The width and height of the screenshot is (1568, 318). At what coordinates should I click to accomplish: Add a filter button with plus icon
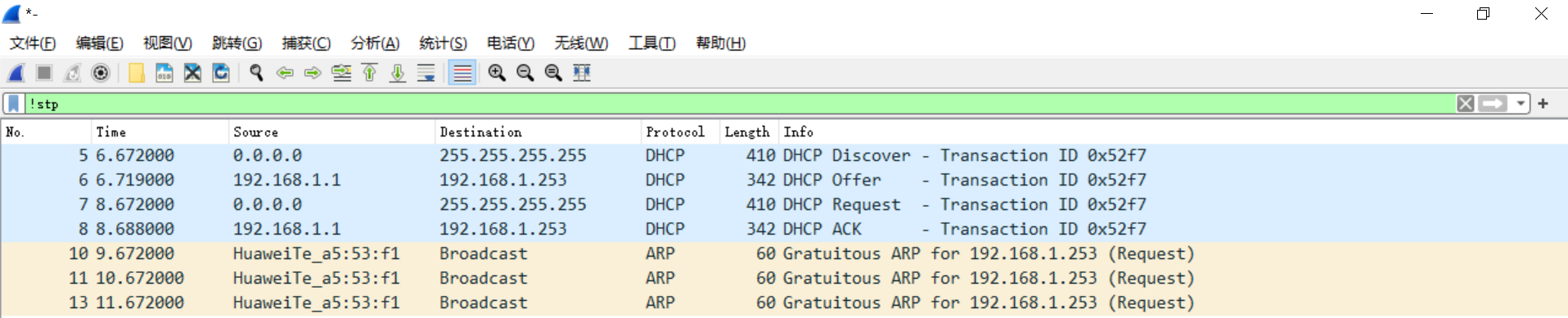(1543, 104)
